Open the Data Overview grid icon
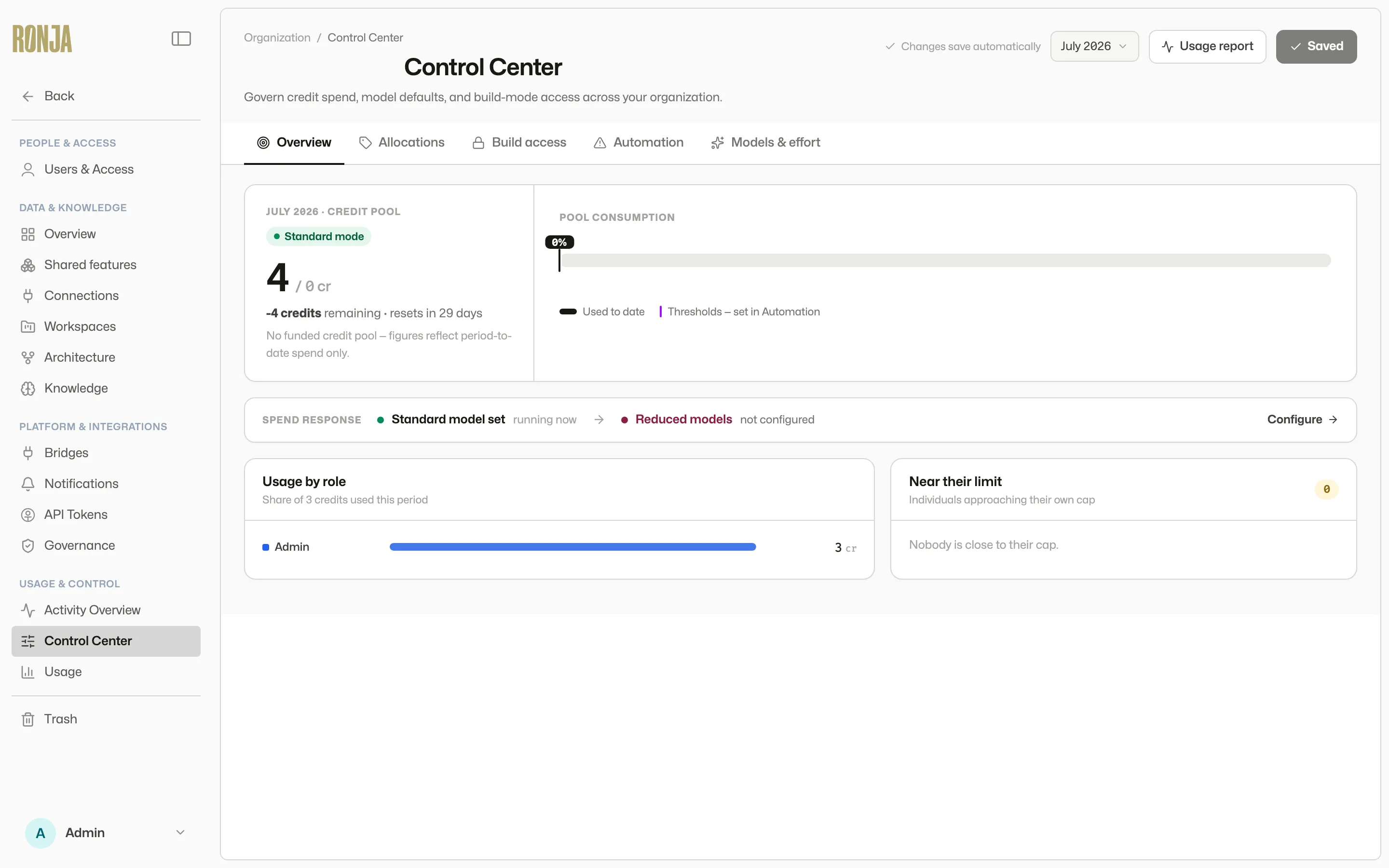Viewport: 1389px width, 868px height. pos(27,234)
